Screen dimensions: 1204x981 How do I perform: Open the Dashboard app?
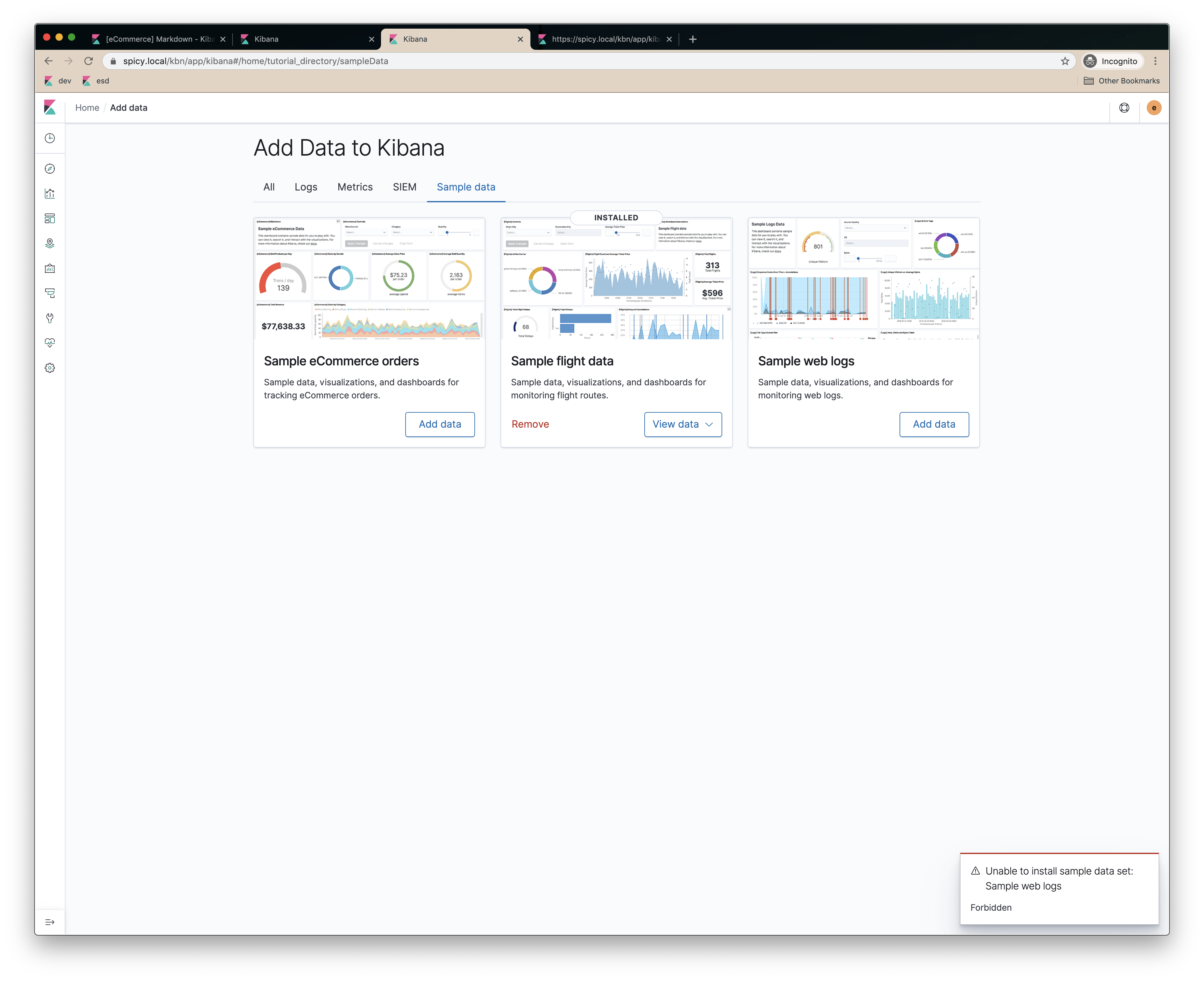[50, 218]
